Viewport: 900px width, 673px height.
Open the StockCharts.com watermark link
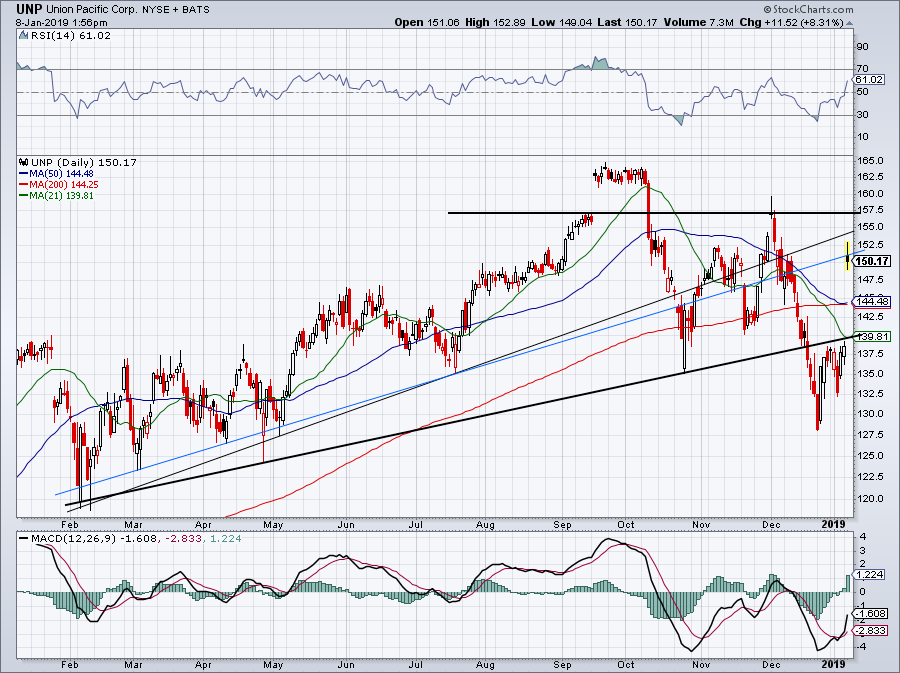pos(808,9)
